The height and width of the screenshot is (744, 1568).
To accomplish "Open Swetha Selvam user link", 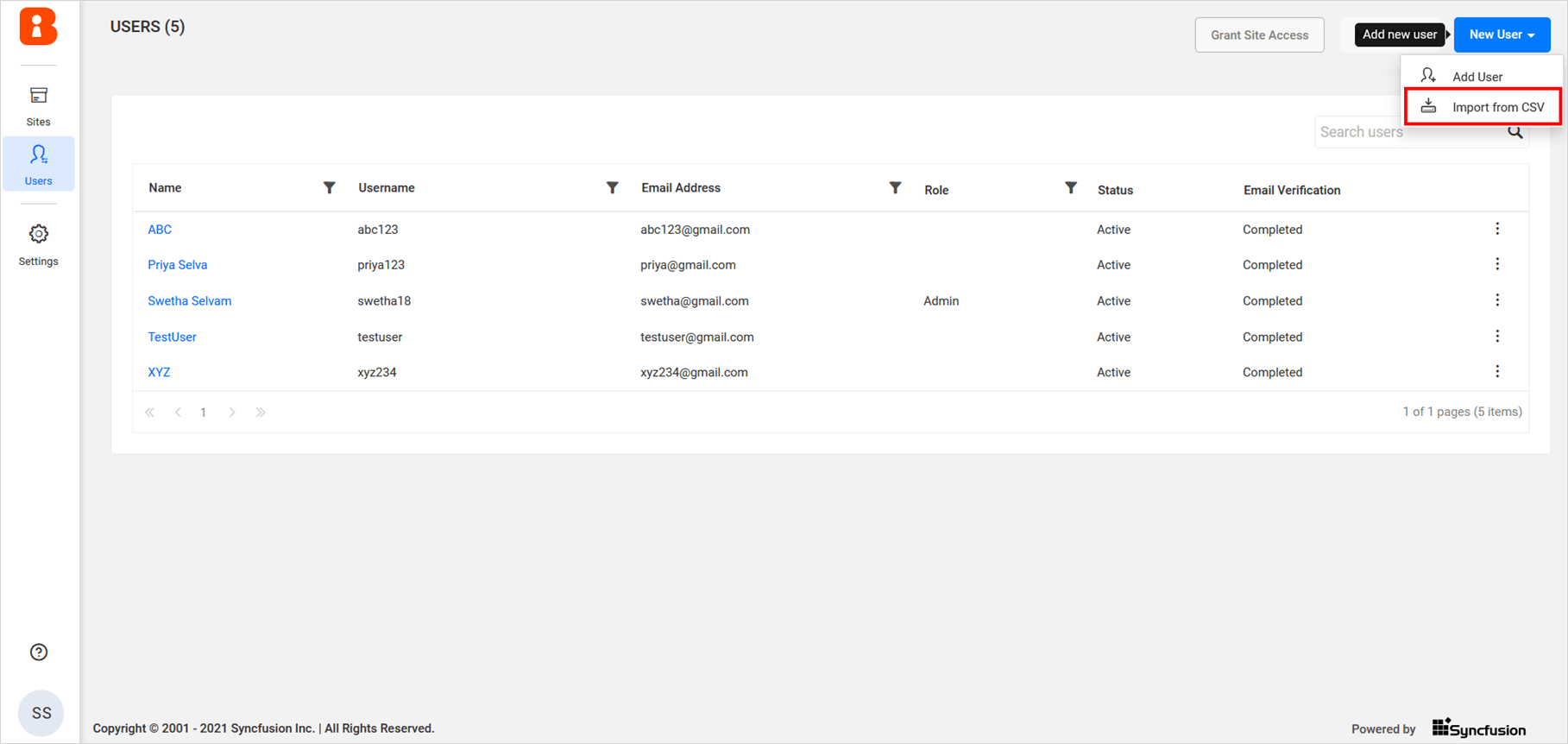I will (190, 301).
